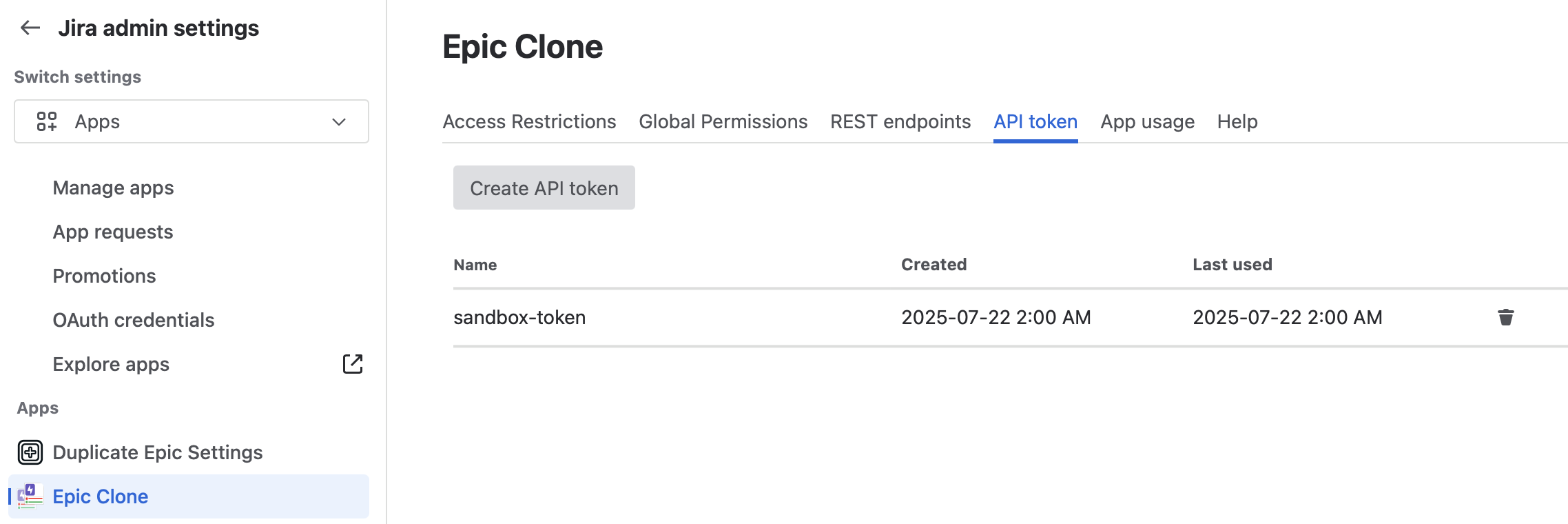Navigate to OAuth credentials

(x=134, y=320)
